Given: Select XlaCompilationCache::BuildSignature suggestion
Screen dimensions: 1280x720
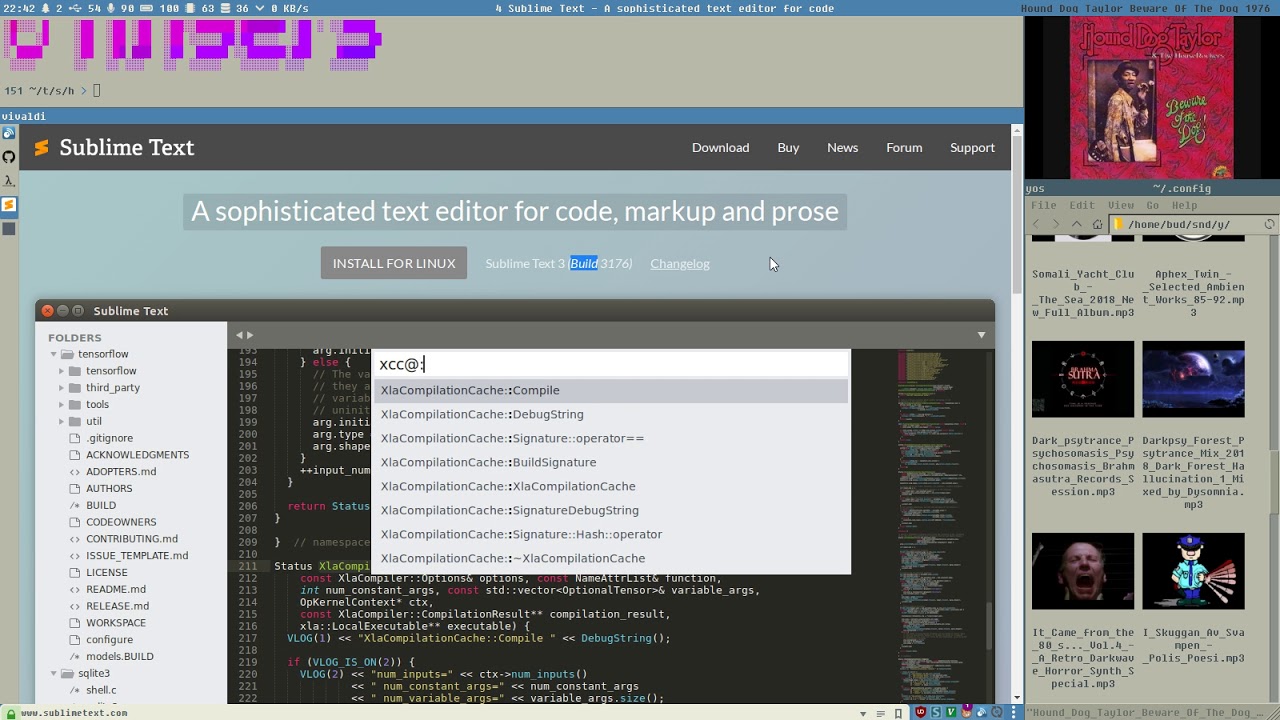Looking at the screenshot, I should [x=610, y=463].
